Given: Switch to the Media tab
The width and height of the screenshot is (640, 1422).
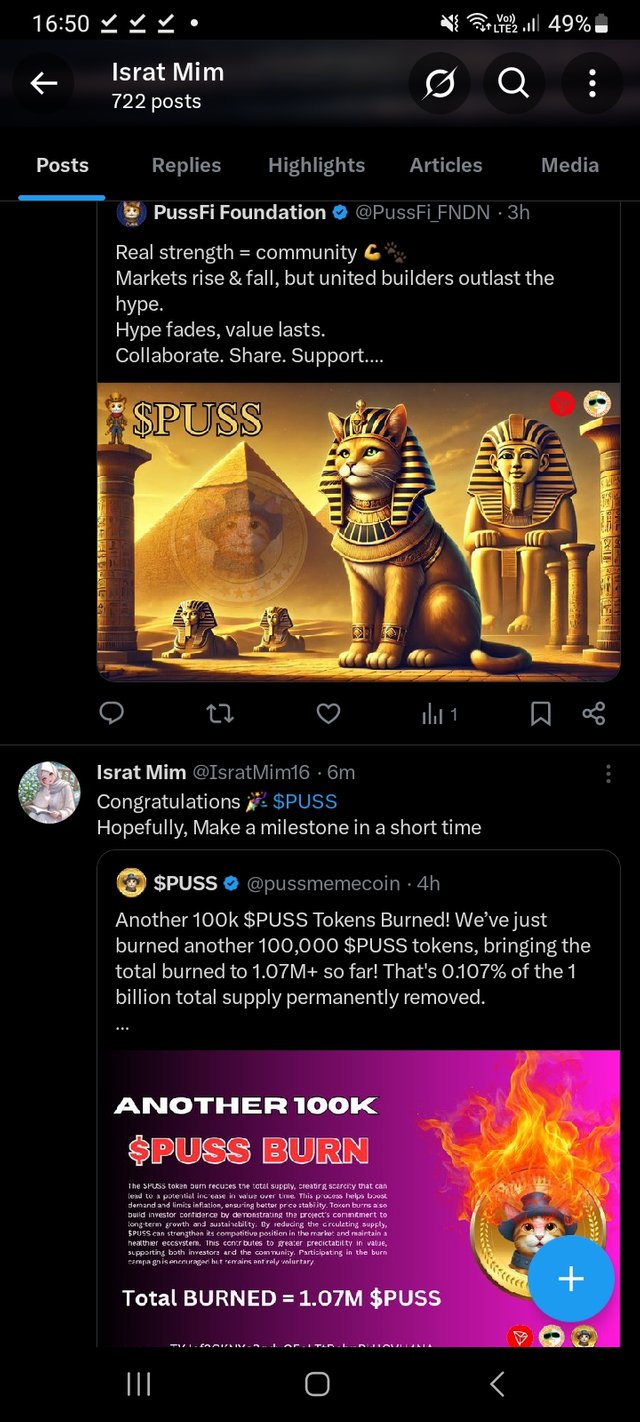Looking at the screenshot, I should point(570,165).
